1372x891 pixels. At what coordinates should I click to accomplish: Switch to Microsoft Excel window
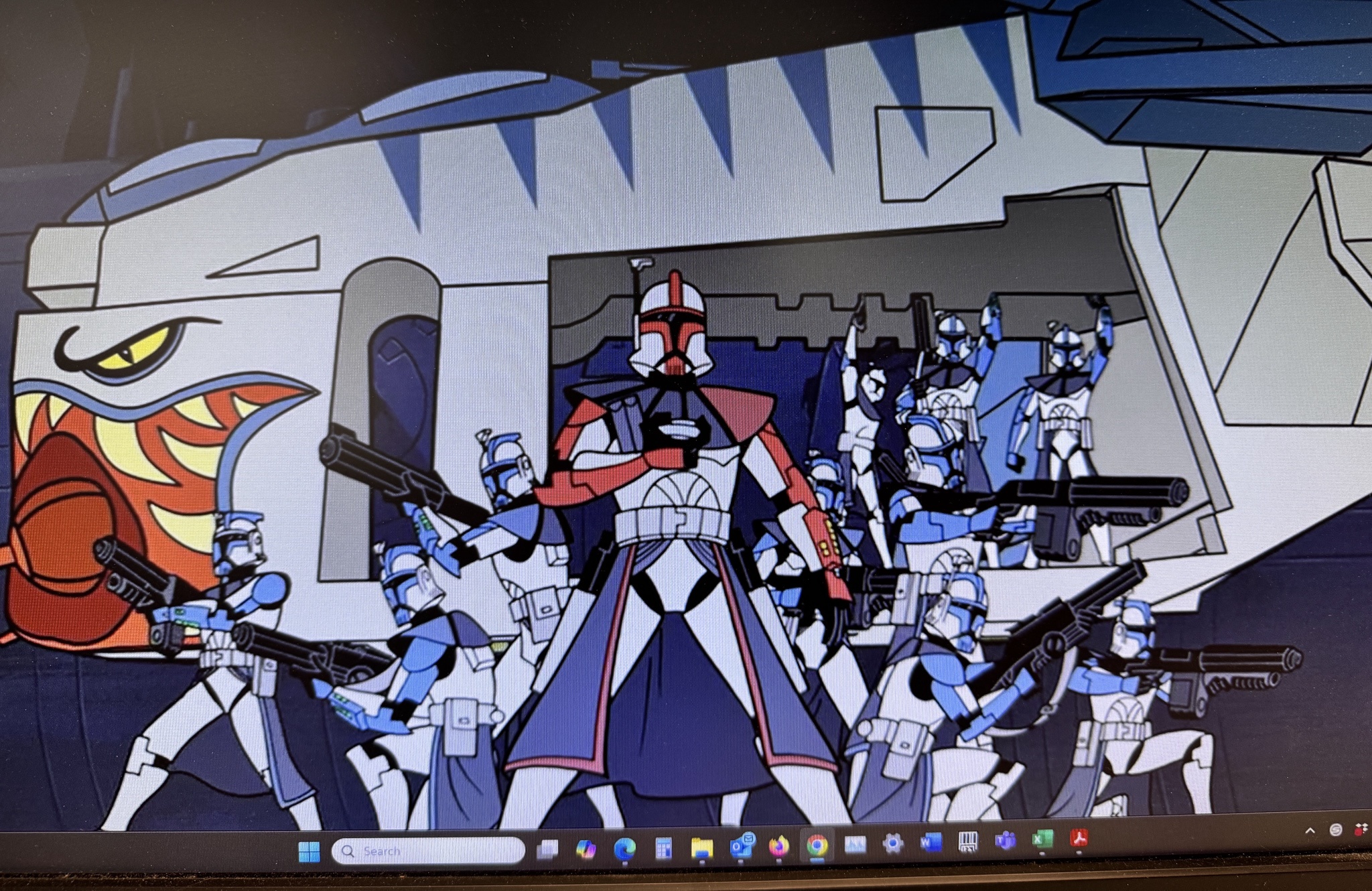point(1042,839)
